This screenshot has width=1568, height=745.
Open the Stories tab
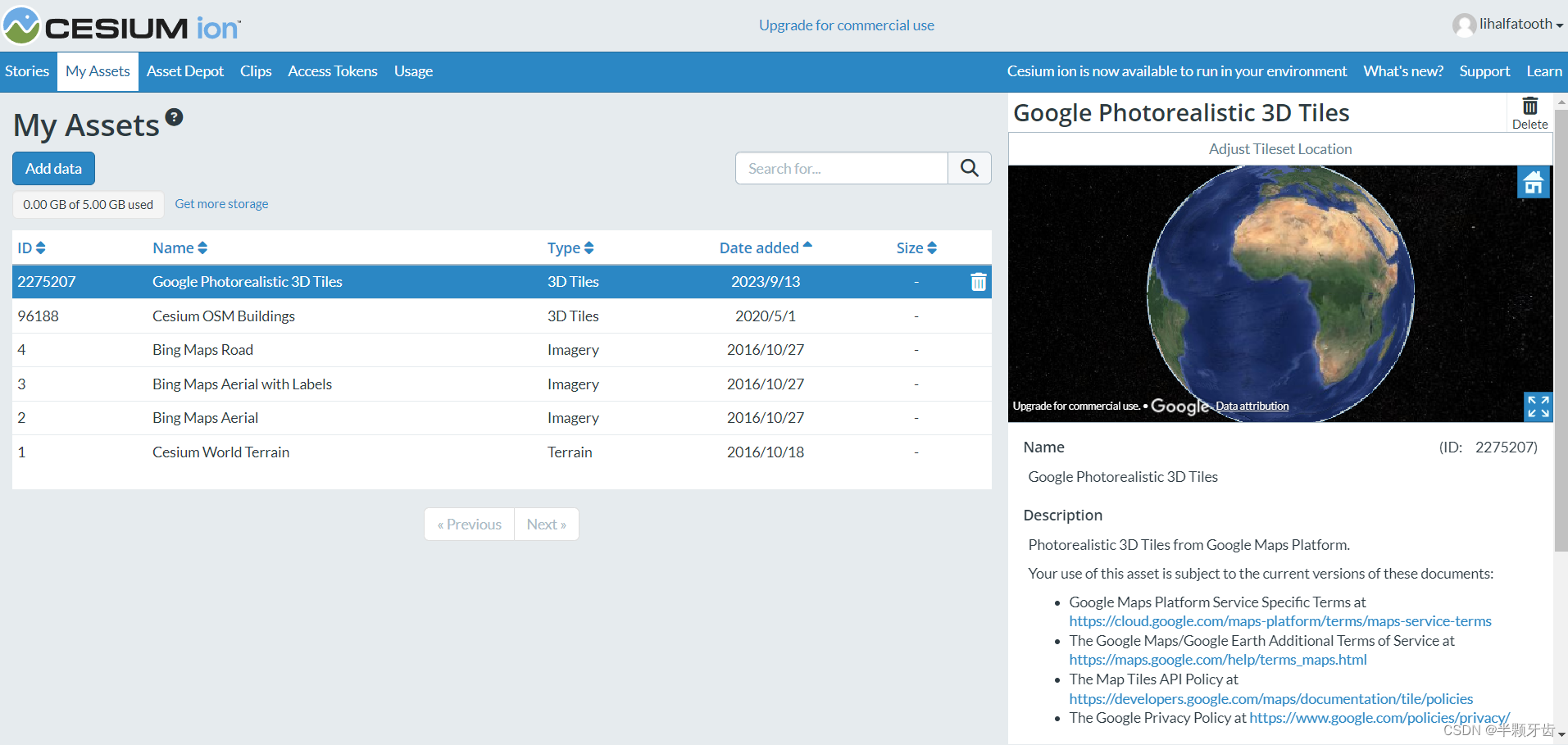click(x=27, y=71)
